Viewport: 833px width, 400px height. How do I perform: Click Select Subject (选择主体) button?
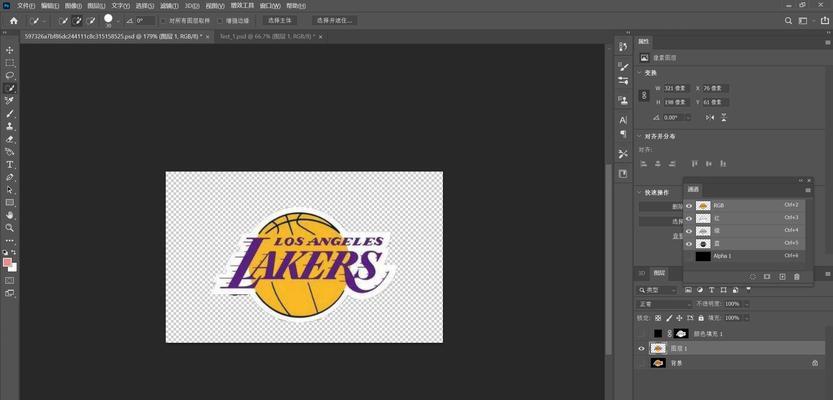280,21
